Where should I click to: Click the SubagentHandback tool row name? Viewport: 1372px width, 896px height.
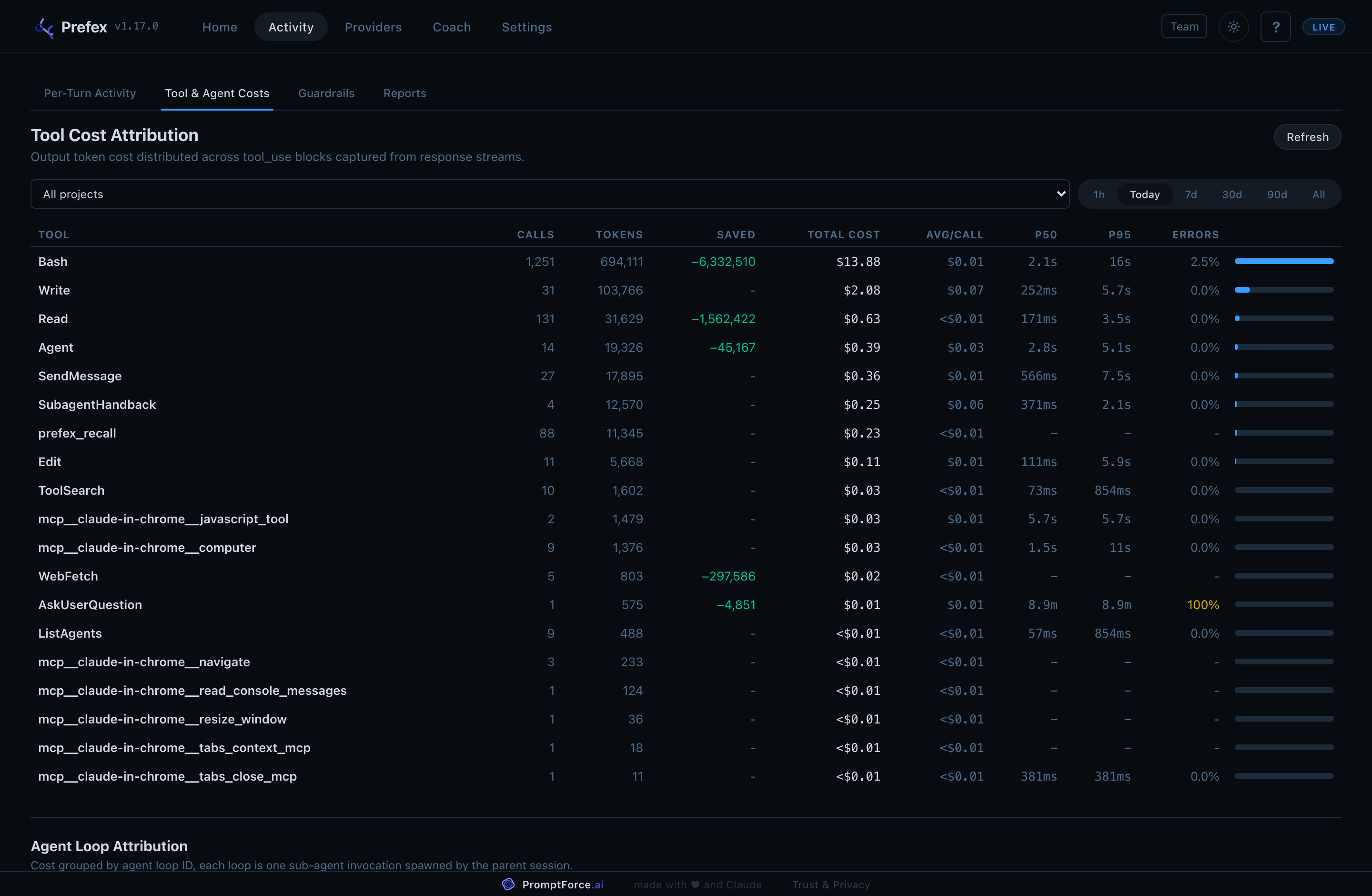pos(97,405)
